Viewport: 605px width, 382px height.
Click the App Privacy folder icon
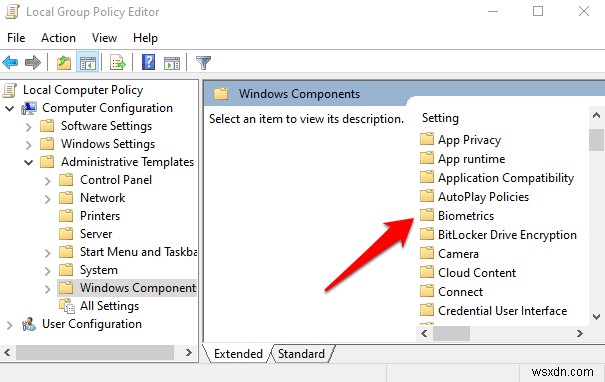point(427,139)
